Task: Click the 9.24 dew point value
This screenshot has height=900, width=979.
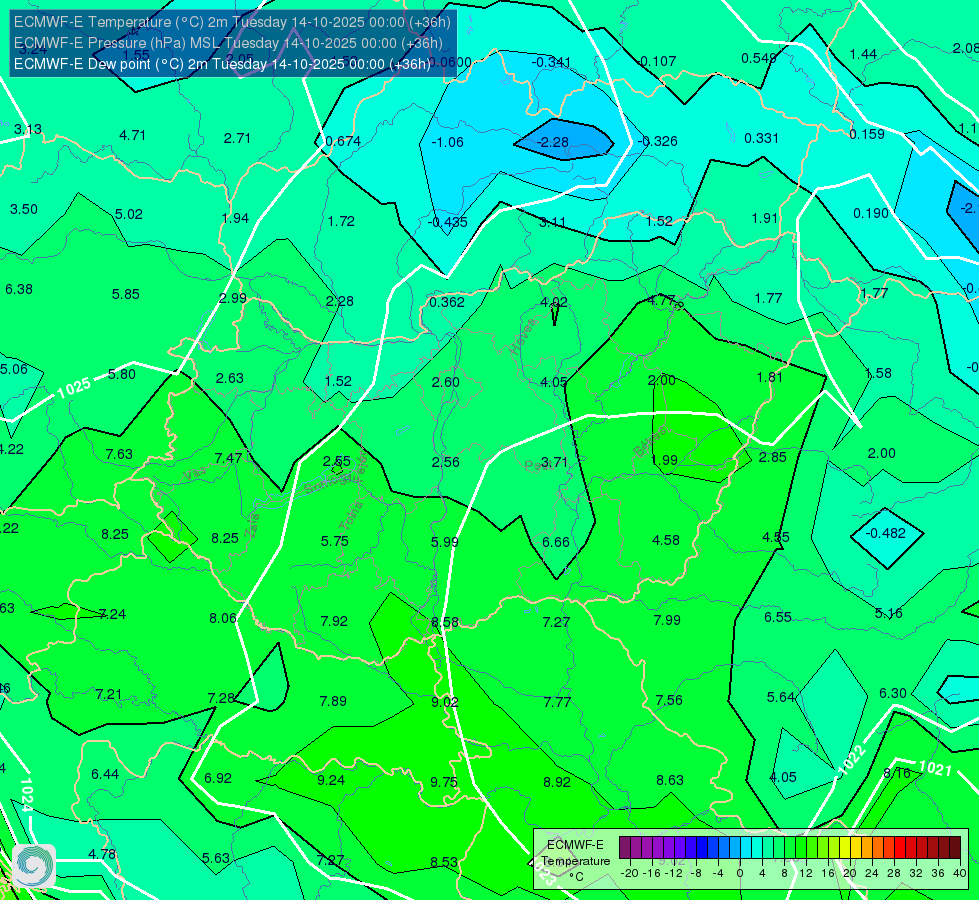Action: pos(331,780)
